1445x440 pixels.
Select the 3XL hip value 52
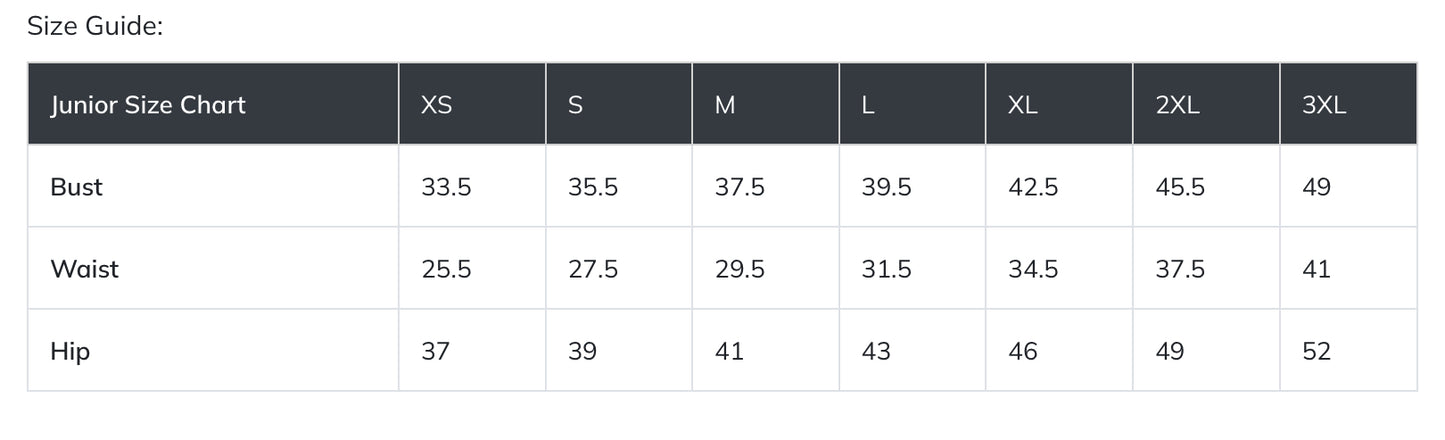(1316, 351)
